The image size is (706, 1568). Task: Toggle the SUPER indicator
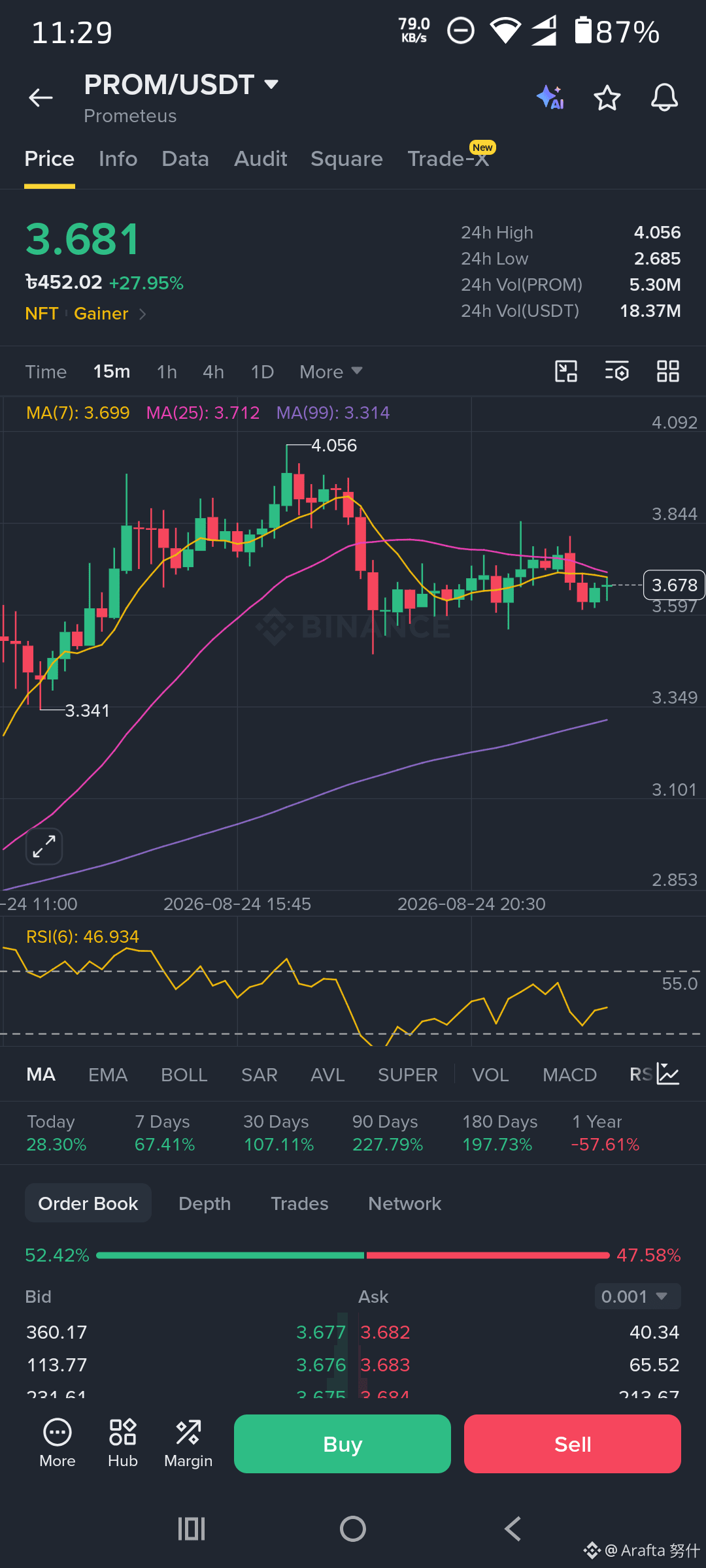pos(408,1075)
